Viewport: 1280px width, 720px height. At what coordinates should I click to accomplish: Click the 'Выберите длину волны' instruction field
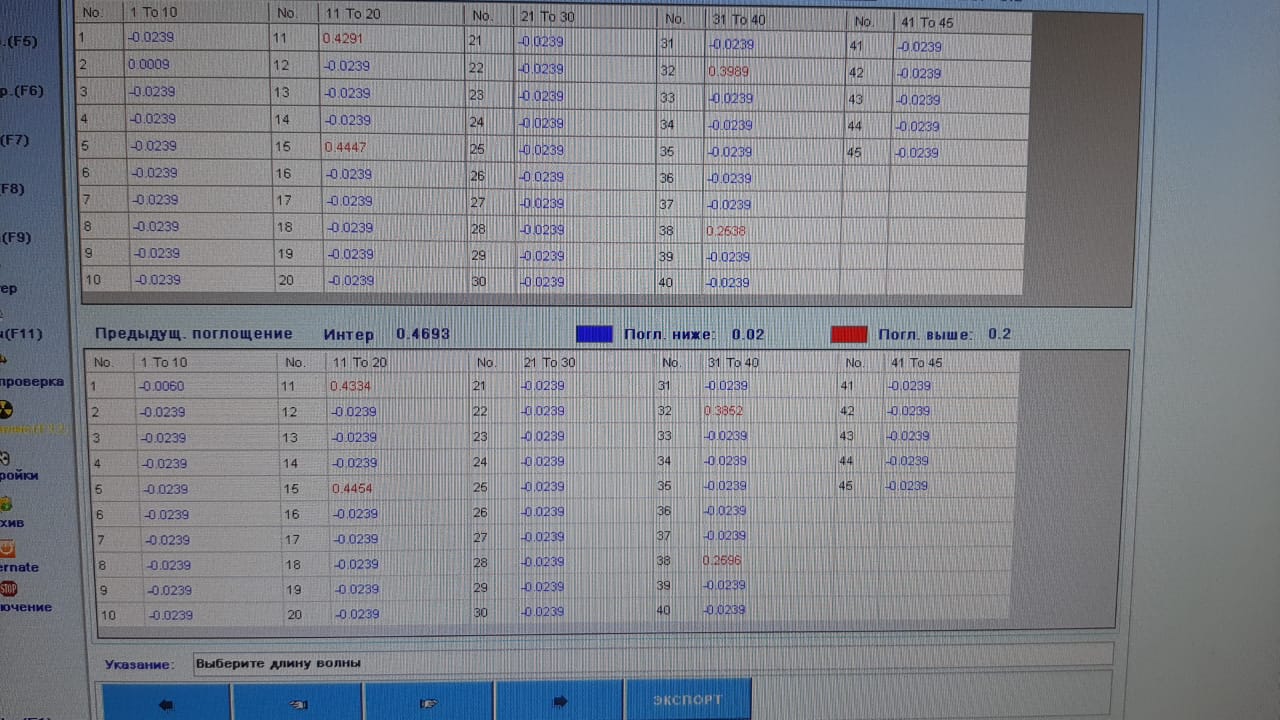(652, 663)
